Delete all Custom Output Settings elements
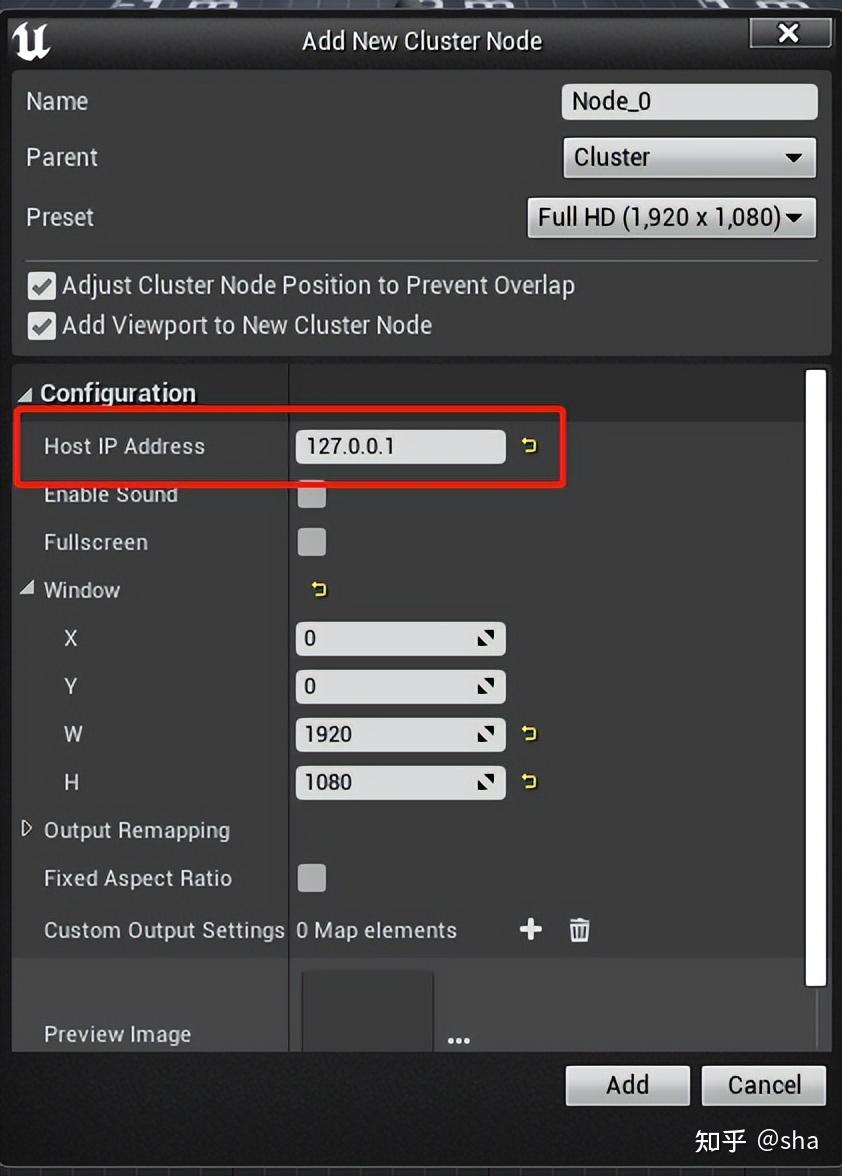Screen dimensions: 842x1176 point(579,930)
